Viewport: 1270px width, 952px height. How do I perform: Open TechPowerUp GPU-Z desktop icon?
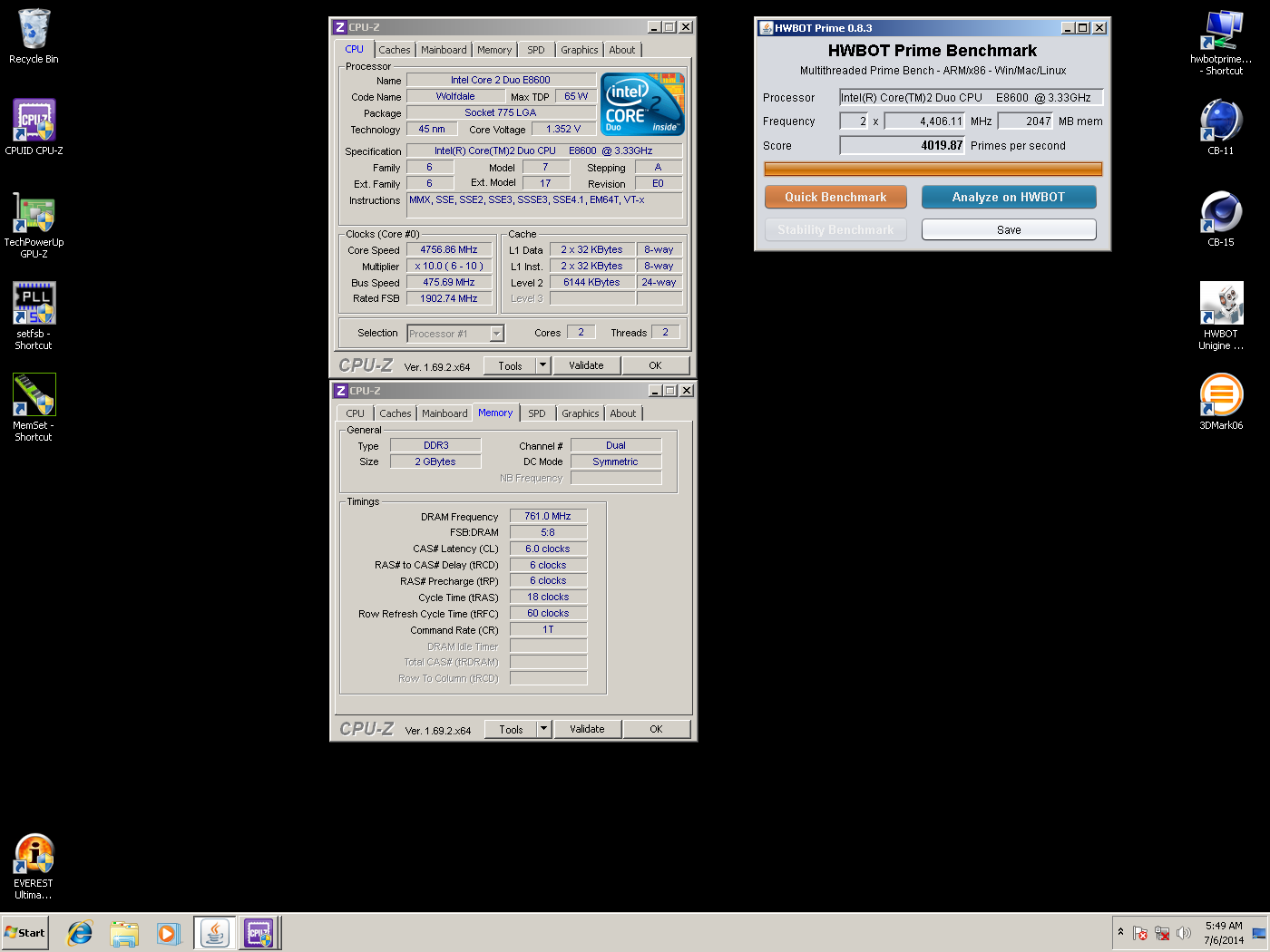point(34,225)
